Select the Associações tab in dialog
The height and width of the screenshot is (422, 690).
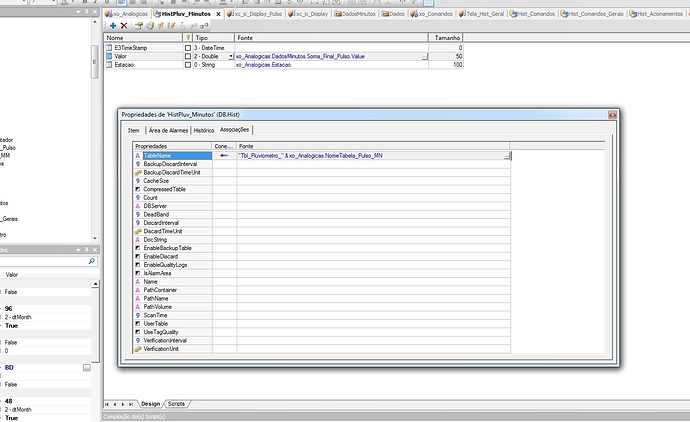click(x=235, y=129)
